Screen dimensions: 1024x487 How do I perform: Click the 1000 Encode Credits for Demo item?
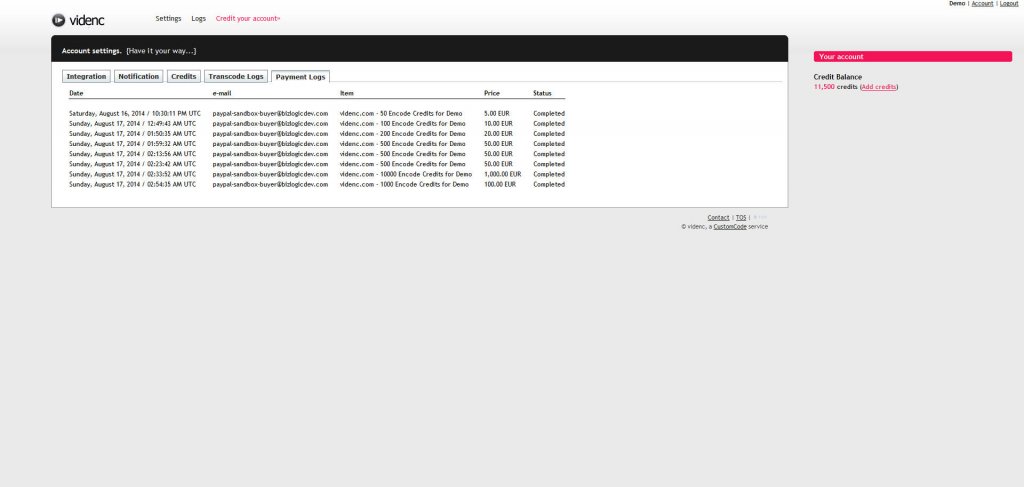(x=404, y=185)
